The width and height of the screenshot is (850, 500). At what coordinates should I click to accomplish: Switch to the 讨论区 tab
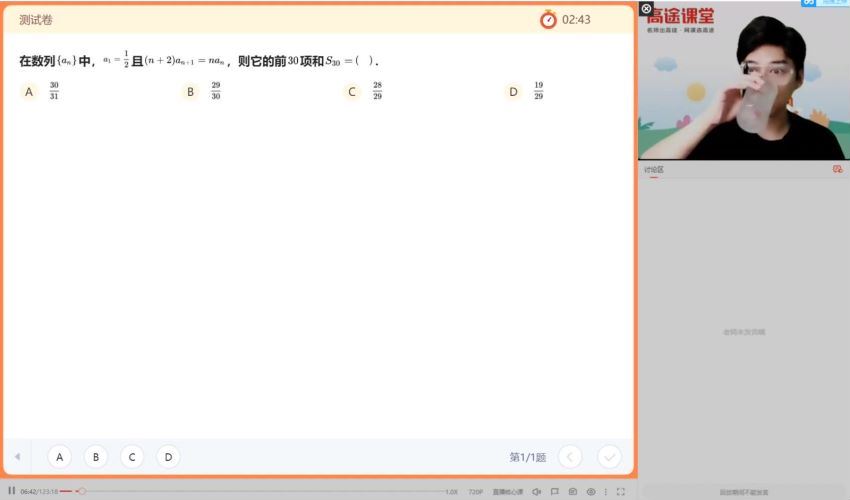[654, 170]
